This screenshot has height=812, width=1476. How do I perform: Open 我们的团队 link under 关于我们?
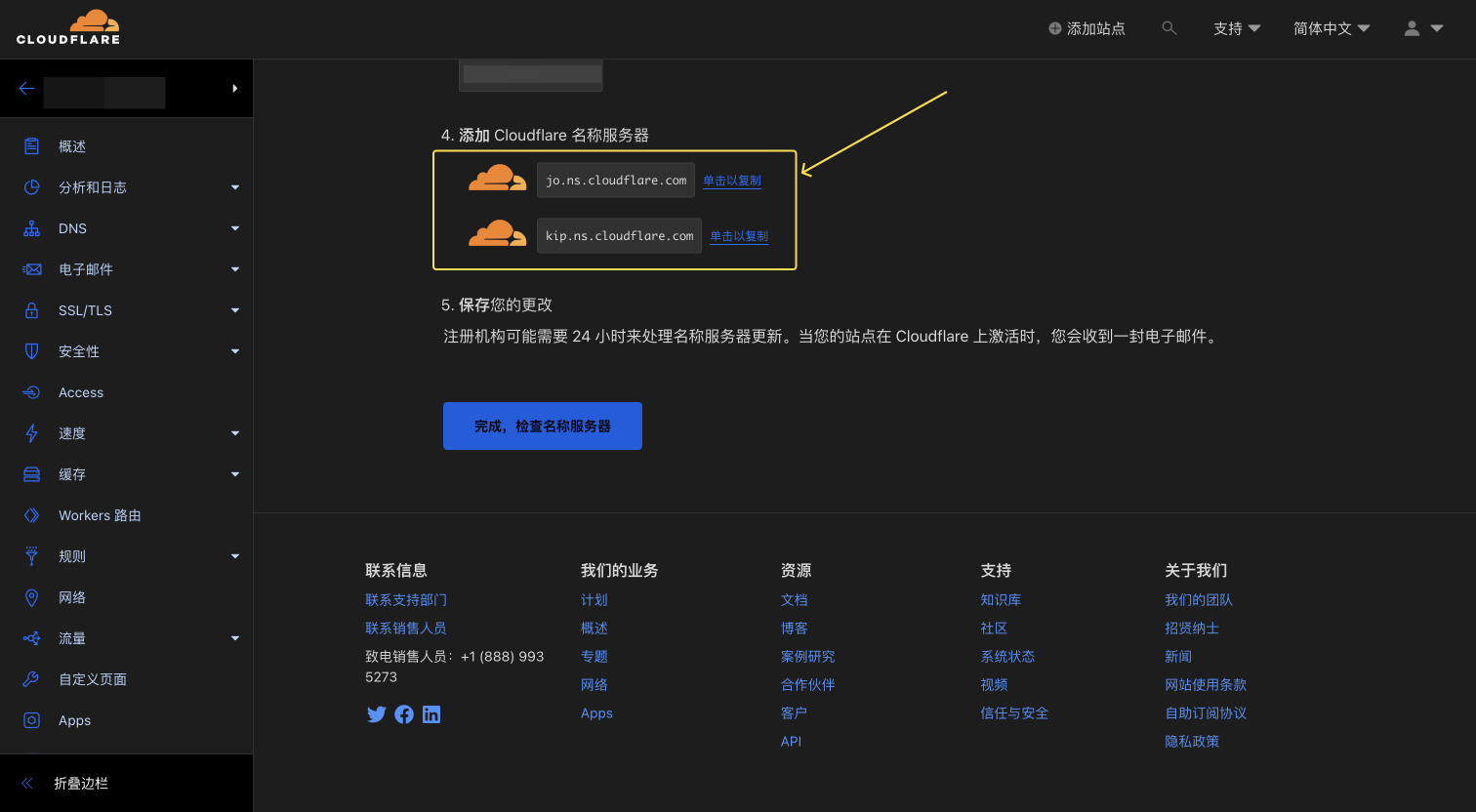[x=1199, y=600]
